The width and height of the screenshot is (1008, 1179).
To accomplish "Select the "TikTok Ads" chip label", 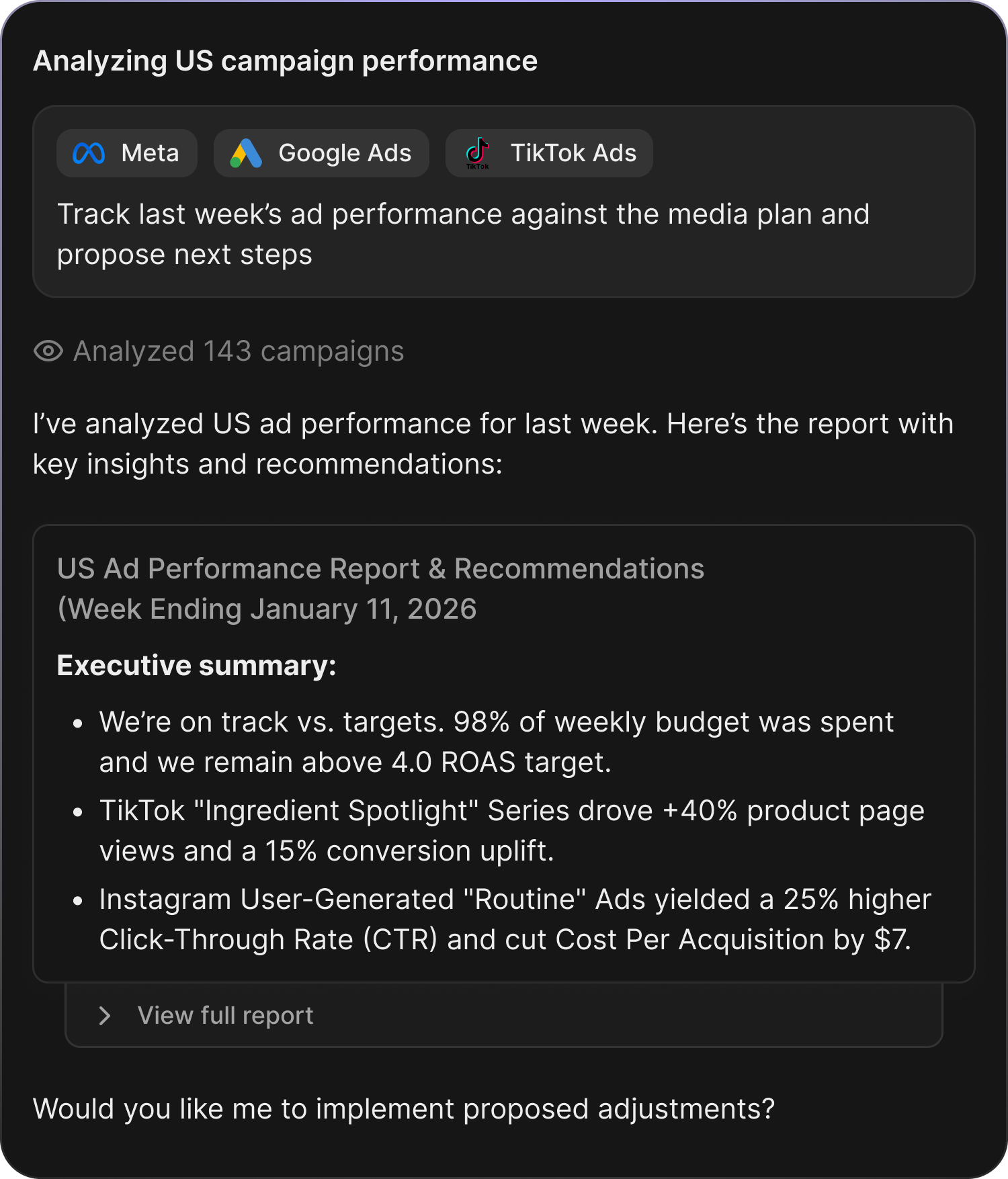I will pyautogui.click(x=573, y=153).
